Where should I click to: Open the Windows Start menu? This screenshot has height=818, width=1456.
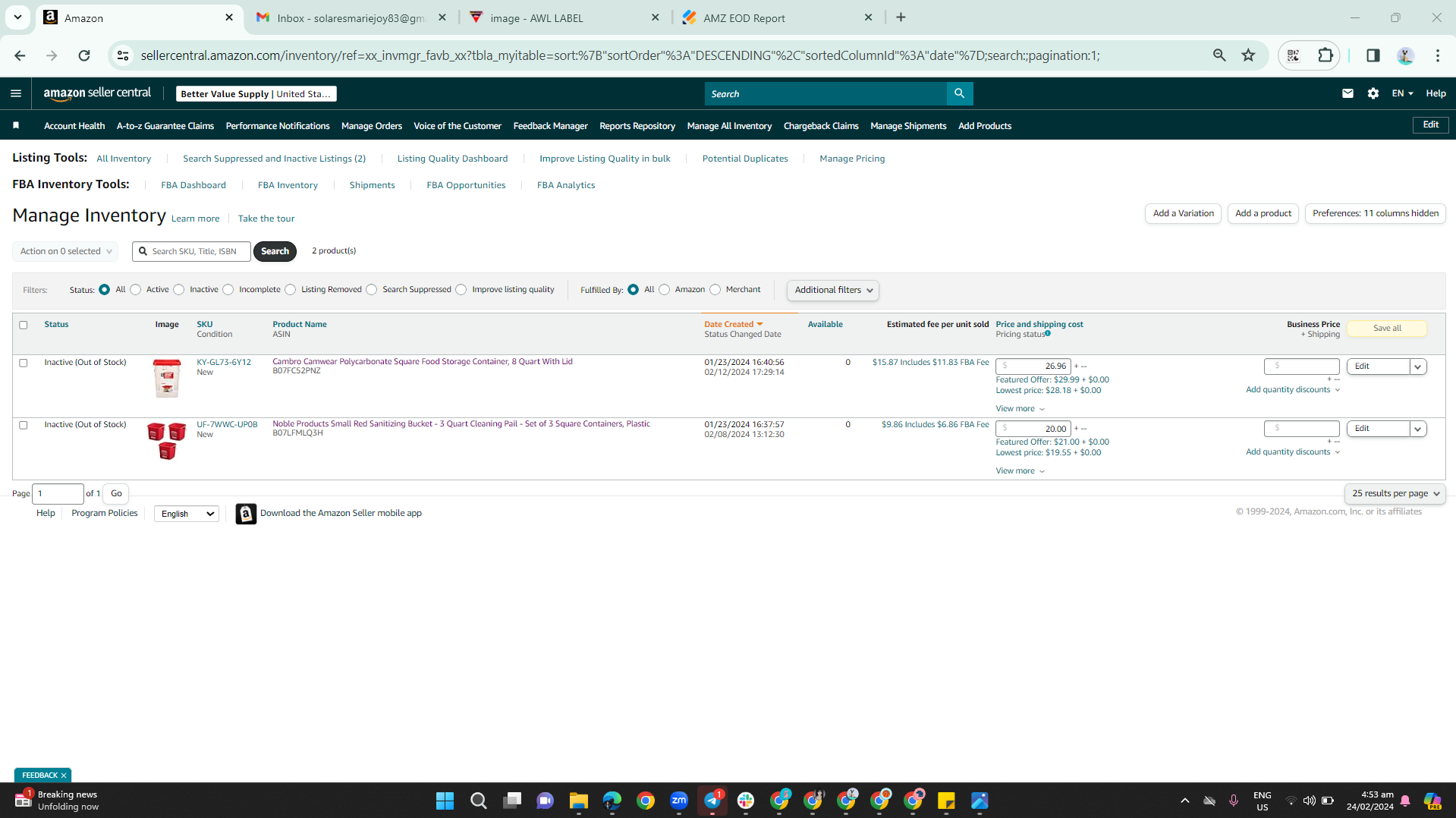tap(445, 801)
